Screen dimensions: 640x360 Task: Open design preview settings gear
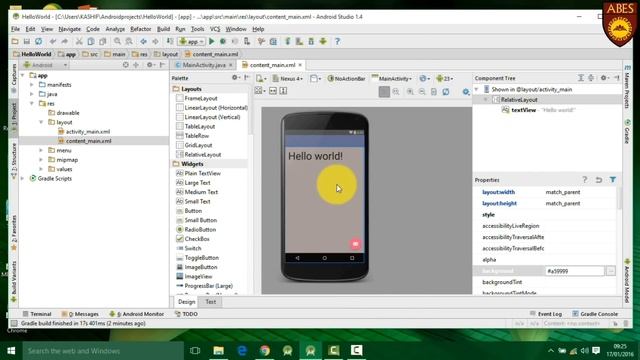466,92
